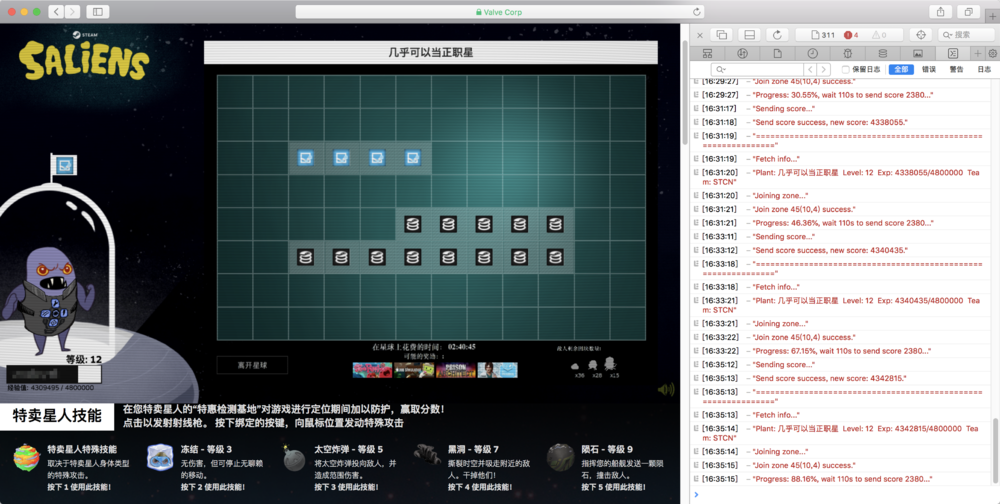Open the Timelines clock tab icon

click(812, 53)
